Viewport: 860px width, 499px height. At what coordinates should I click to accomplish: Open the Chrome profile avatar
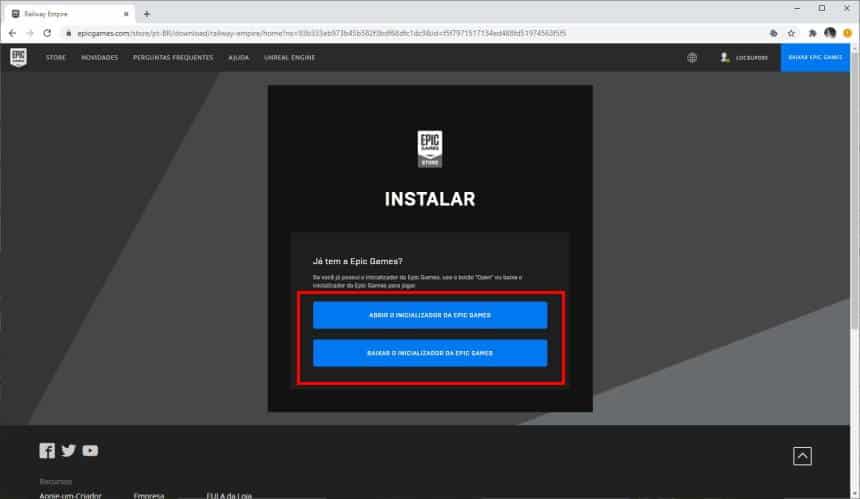[x=830, y=33]
